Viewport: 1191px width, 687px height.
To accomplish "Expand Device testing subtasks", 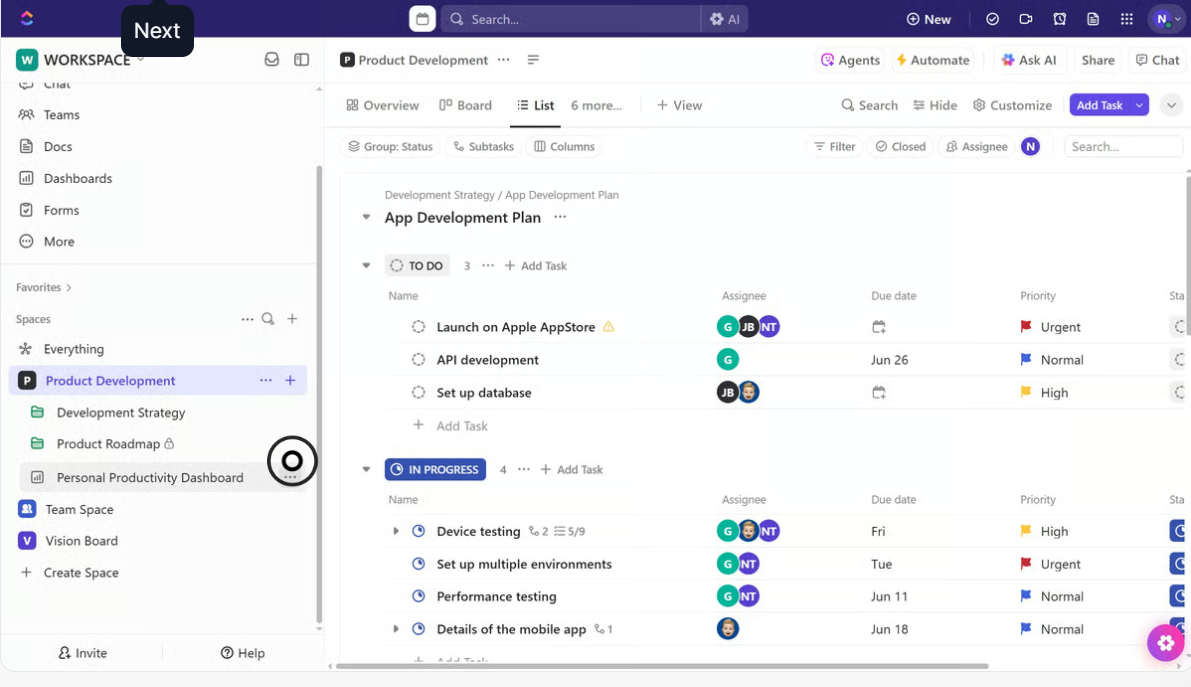I will coord(396,531).
